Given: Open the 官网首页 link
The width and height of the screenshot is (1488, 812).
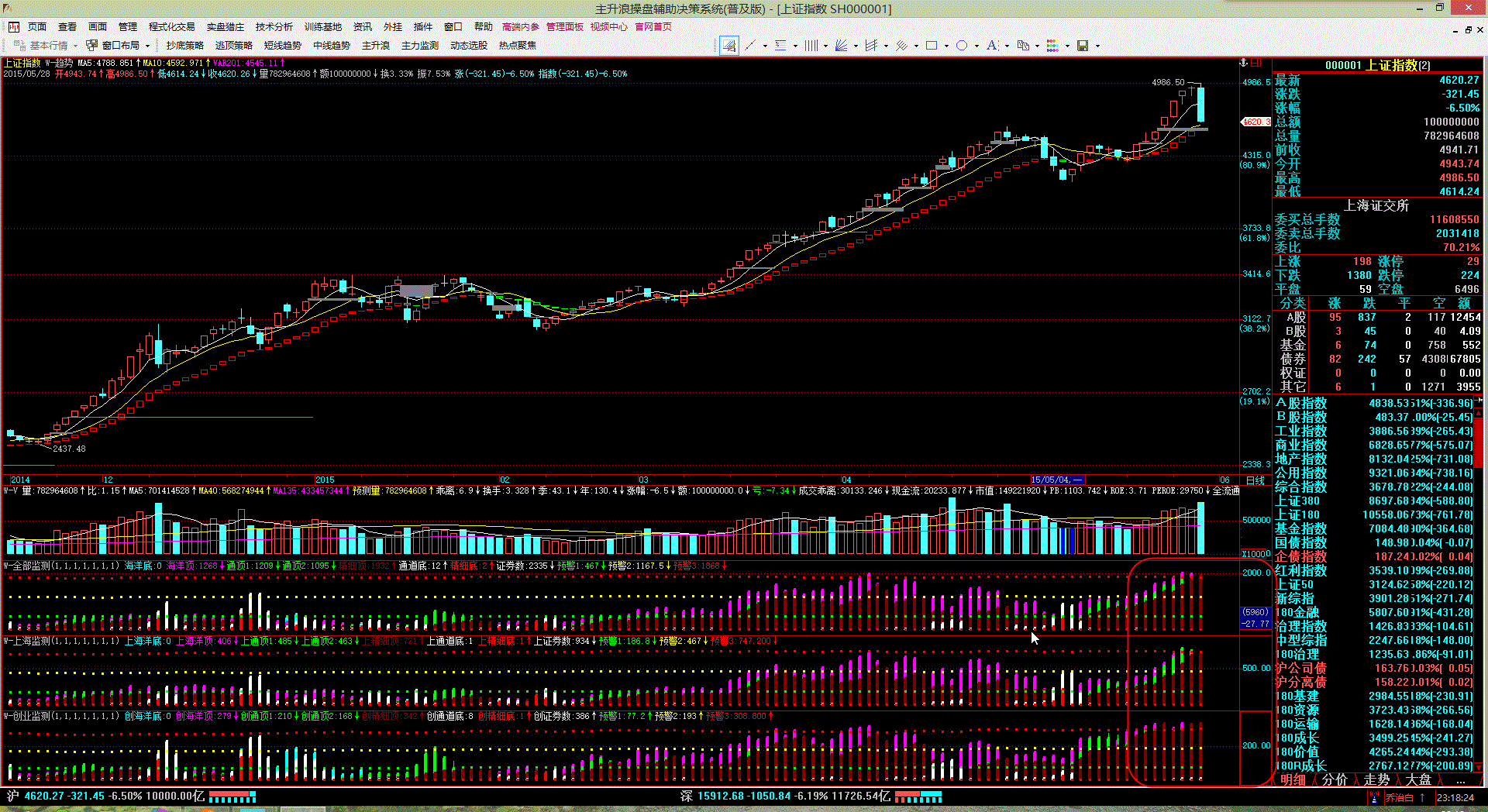Looking at the screenshot, I should tap(653, 27).
